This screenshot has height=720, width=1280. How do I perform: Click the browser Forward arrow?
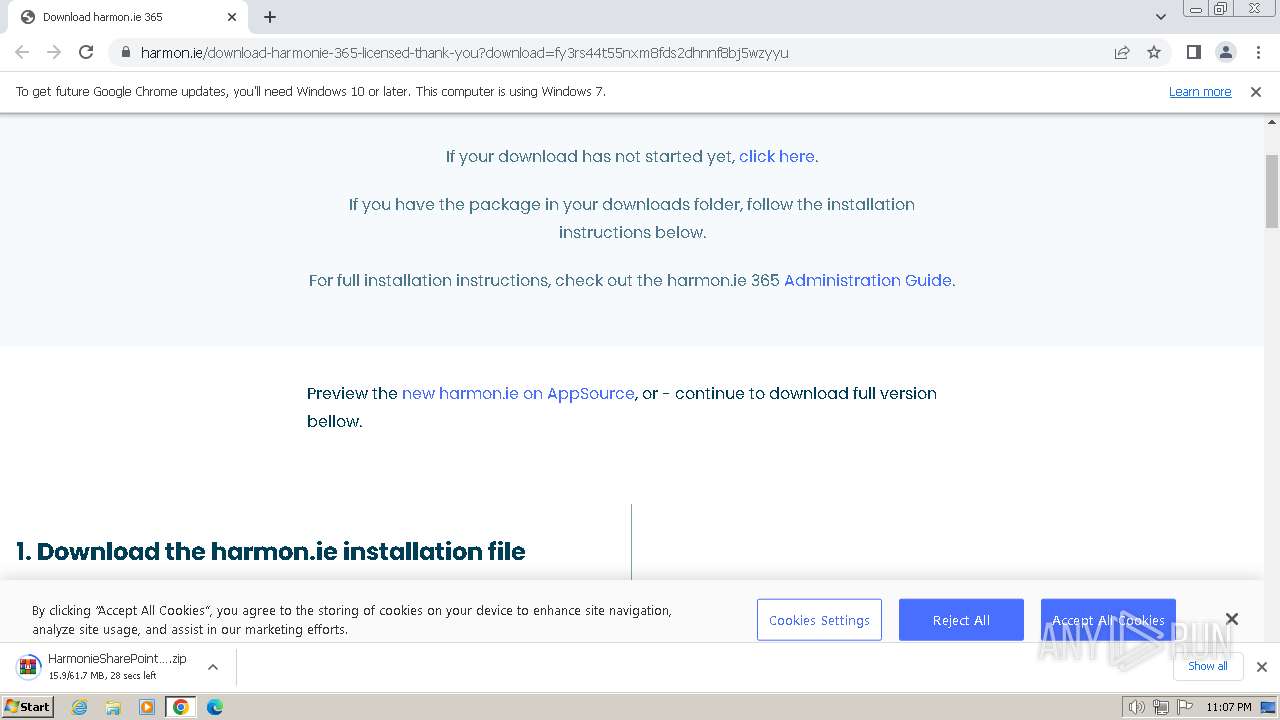(54, 52)
